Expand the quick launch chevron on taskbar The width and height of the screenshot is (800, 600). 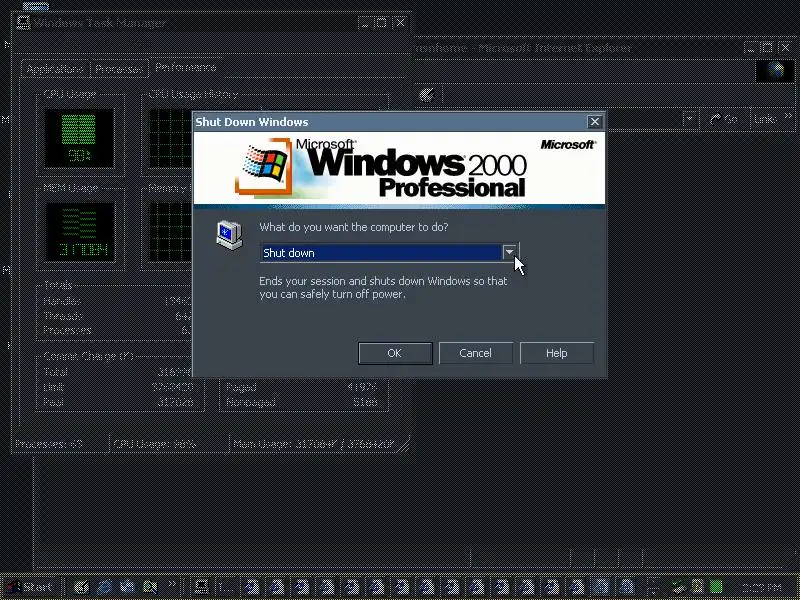click(172, 584)
